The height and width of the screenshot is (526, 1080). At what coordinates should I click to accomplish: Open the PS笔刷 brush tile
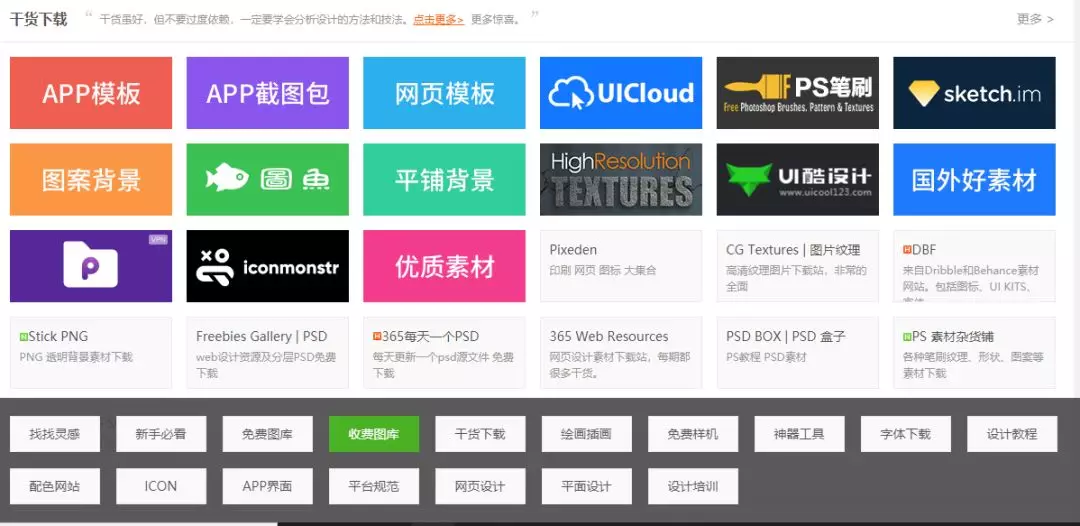(798, 93)
